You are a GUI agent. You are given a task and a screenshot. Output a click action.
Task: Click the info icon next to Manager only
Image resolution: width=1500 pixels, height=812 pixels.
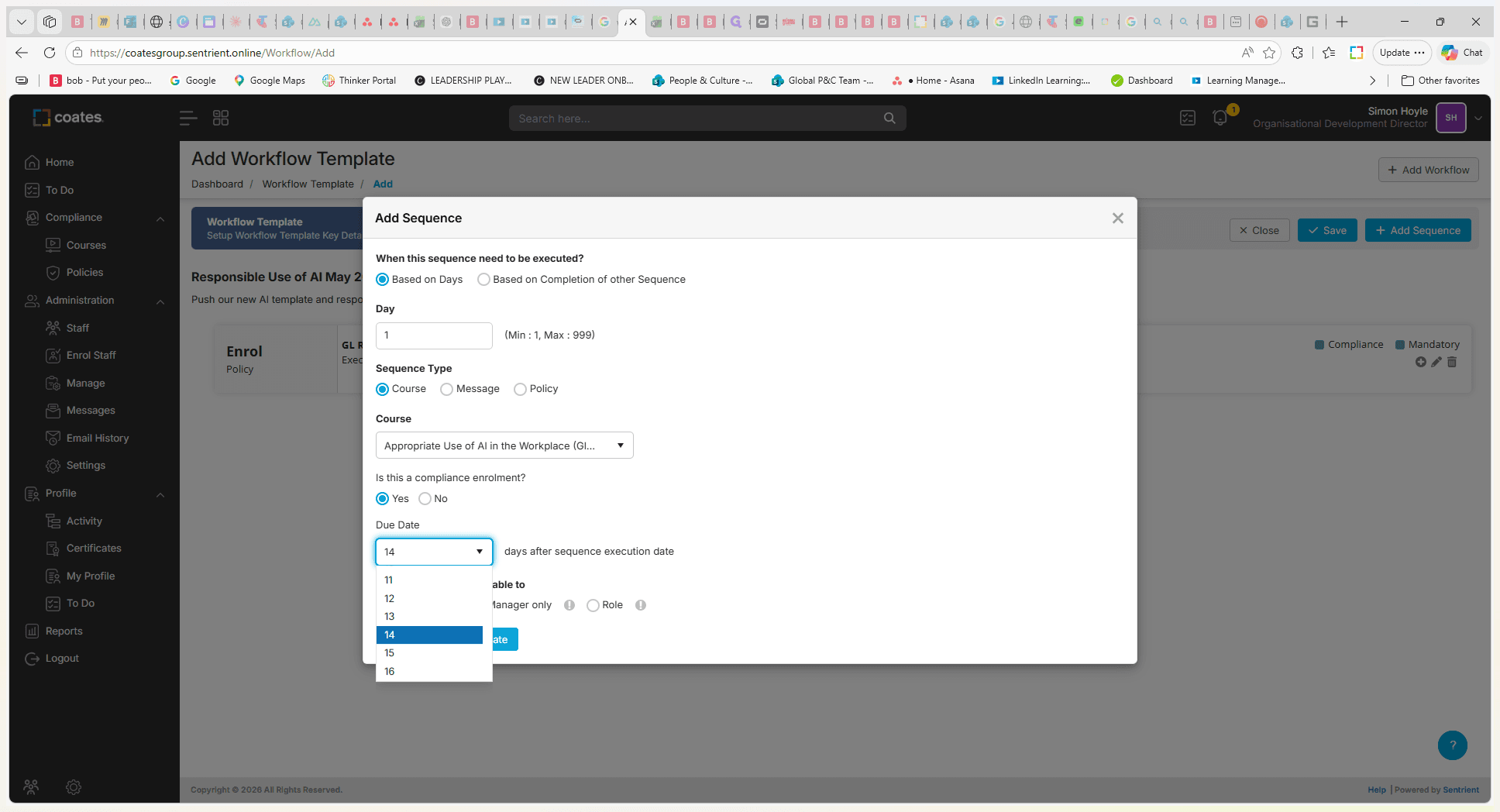point(569,605)
